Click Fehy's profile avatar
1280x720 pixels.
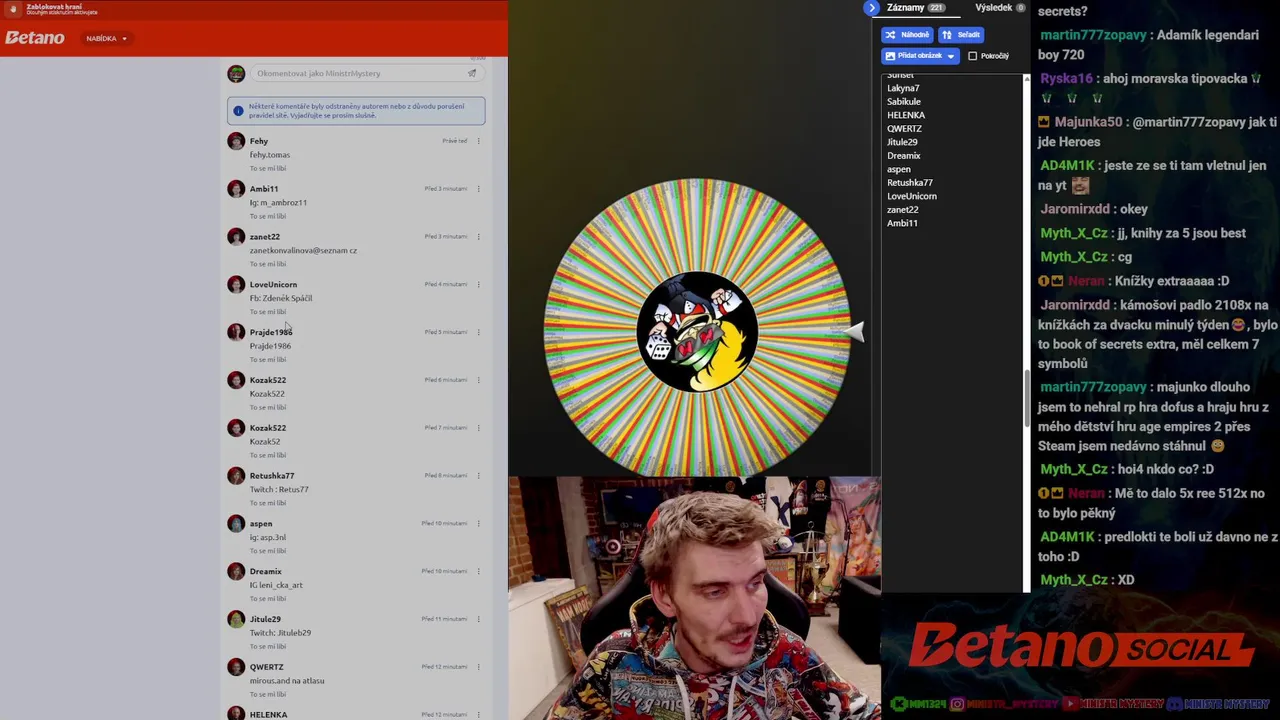[236, 141]
